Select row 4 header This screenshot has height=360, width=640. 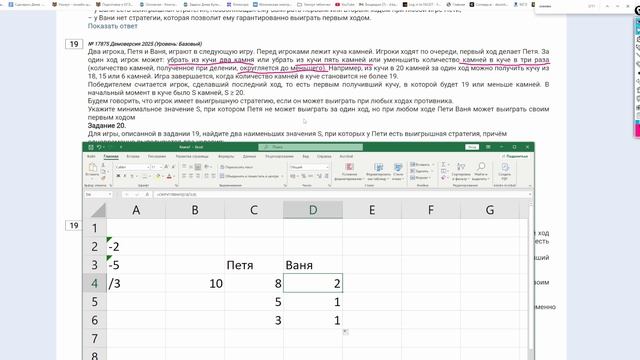click(x=95, y=283)
